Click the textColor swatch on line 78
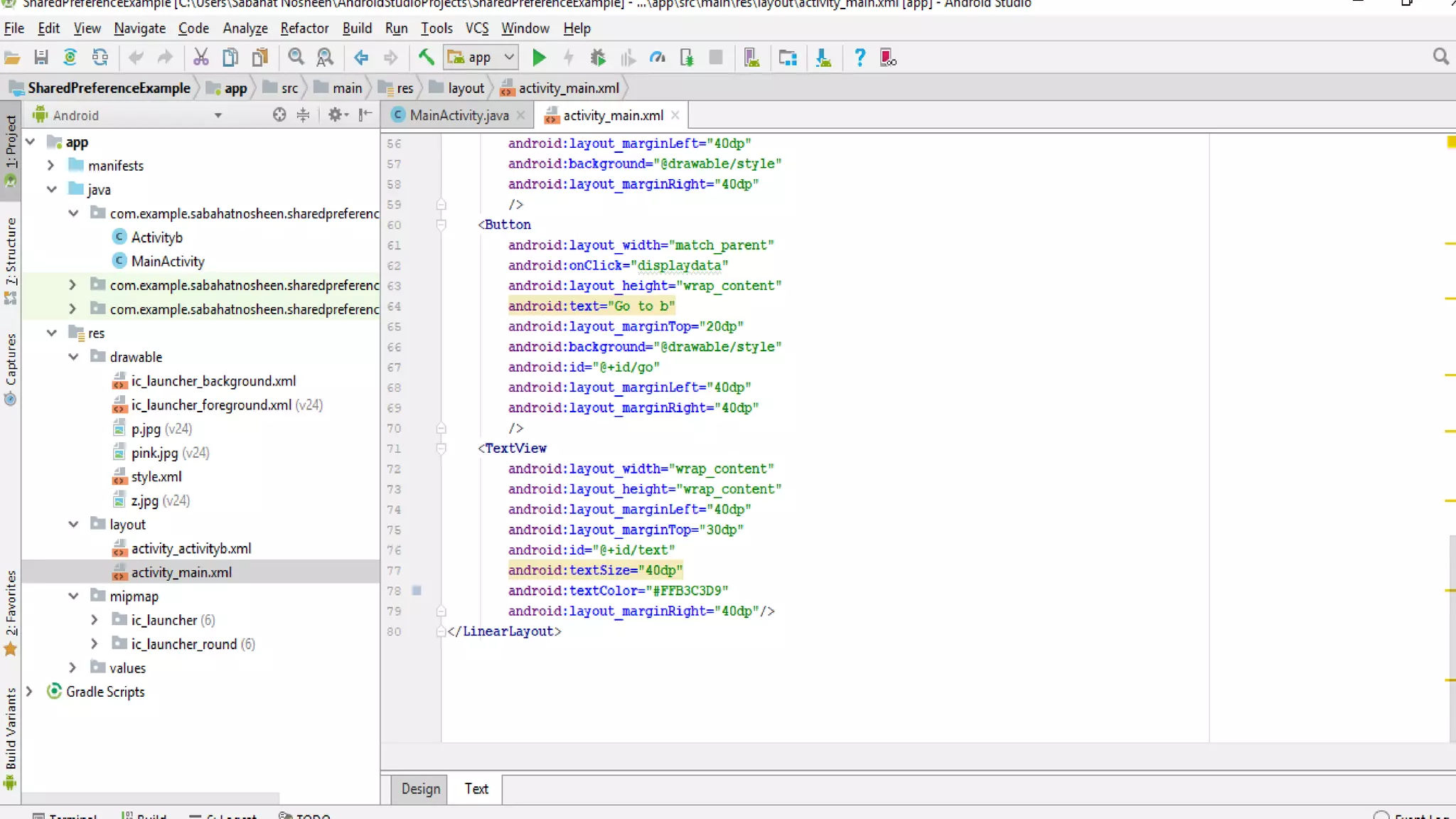 pyautogui.click(x=417, y=591)
